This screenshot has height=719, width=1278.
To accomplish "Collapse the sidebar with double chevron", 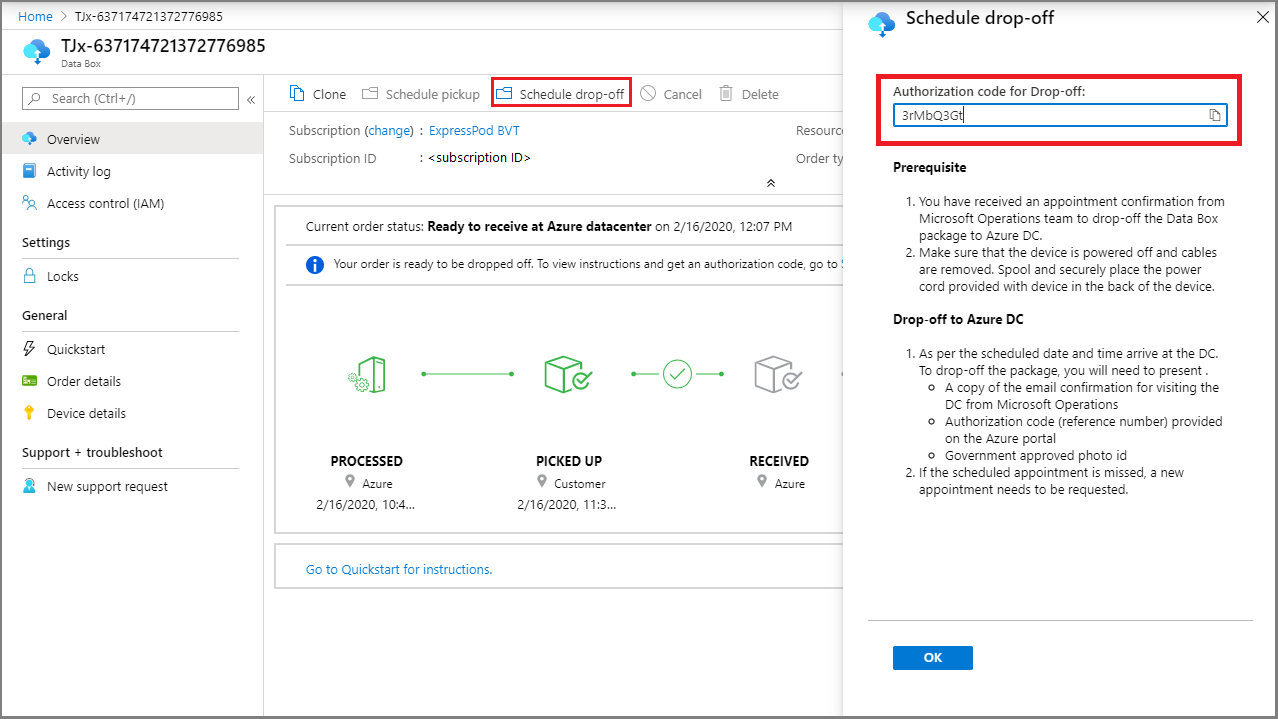I will (251, 99).
